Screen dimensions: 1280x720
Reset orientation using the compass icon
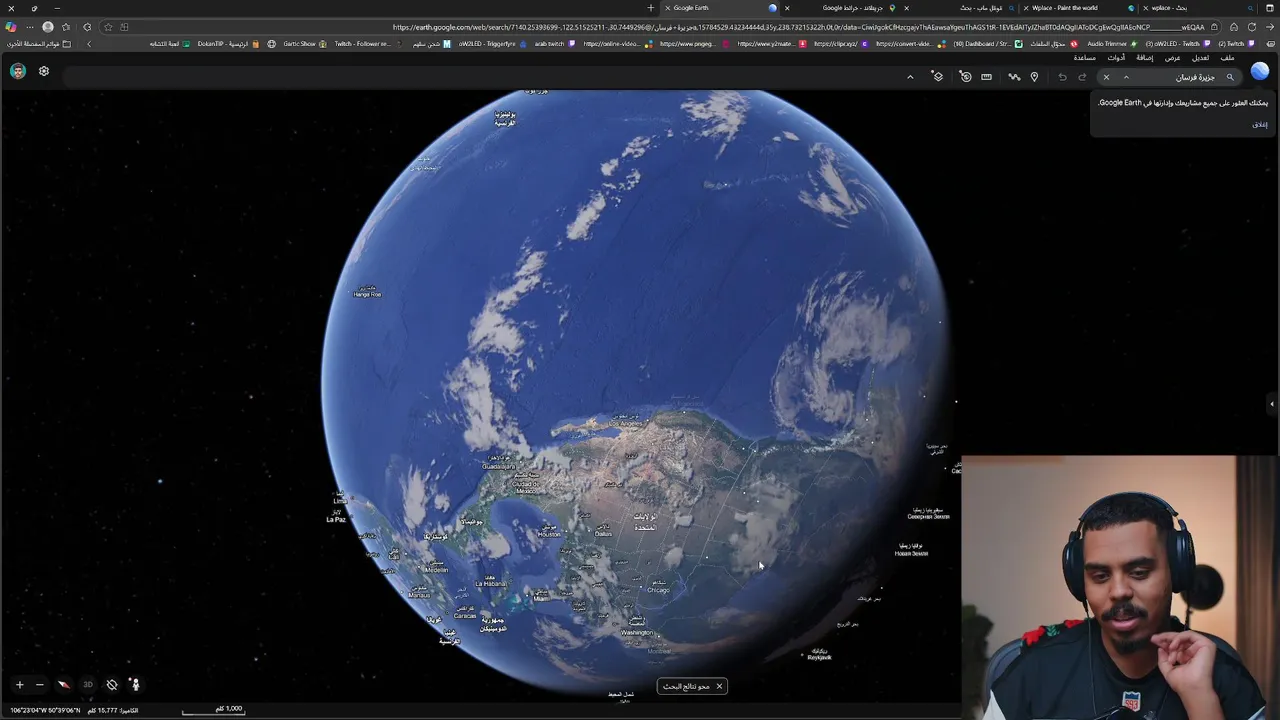click(x=63, y=685)
